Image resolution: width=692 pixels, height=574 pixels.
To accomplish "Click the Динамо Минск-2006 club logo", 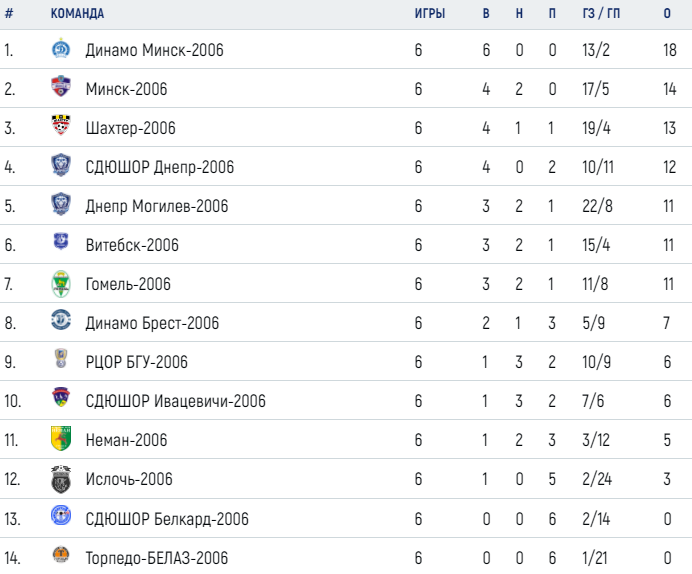I will coord(61,49).
